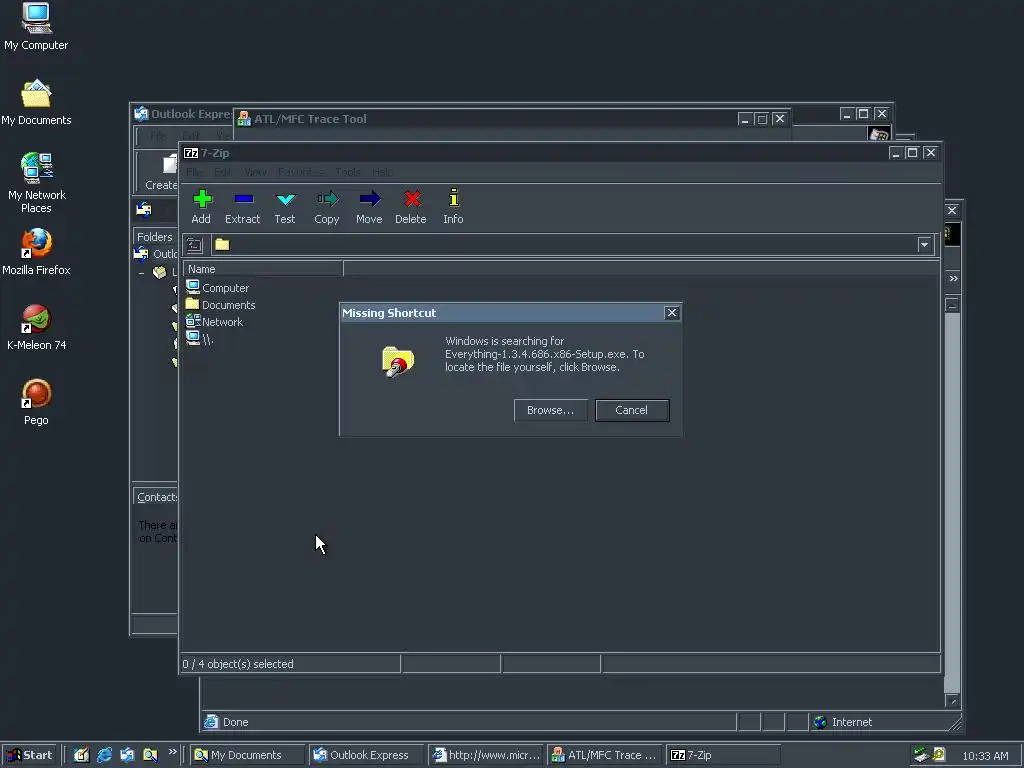Launch the K-Meleon 74 desktop shortcut
The image size is (1024, 768).
(36, 327)
